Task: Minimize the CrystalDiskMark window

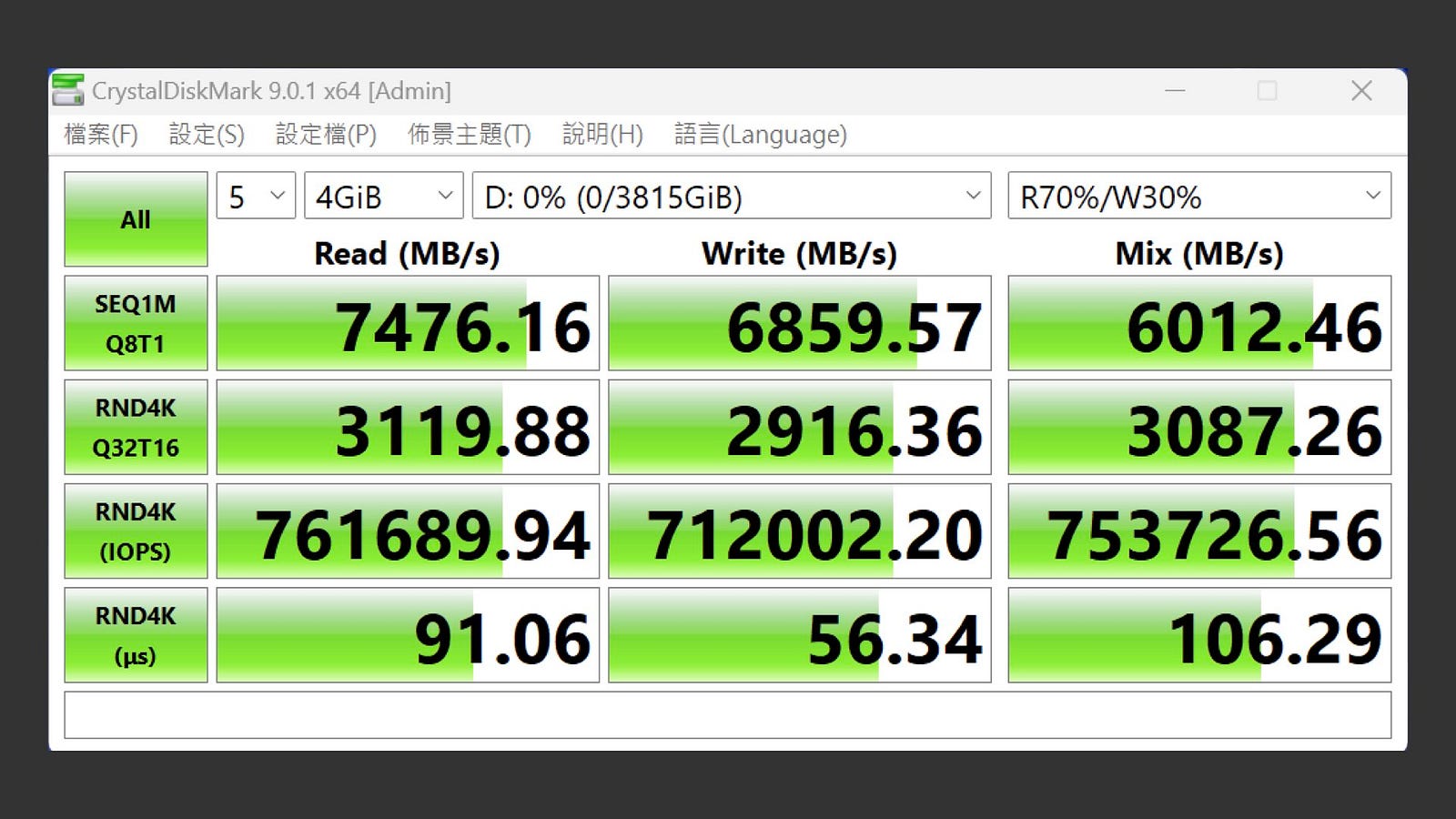Action: 1175,90
